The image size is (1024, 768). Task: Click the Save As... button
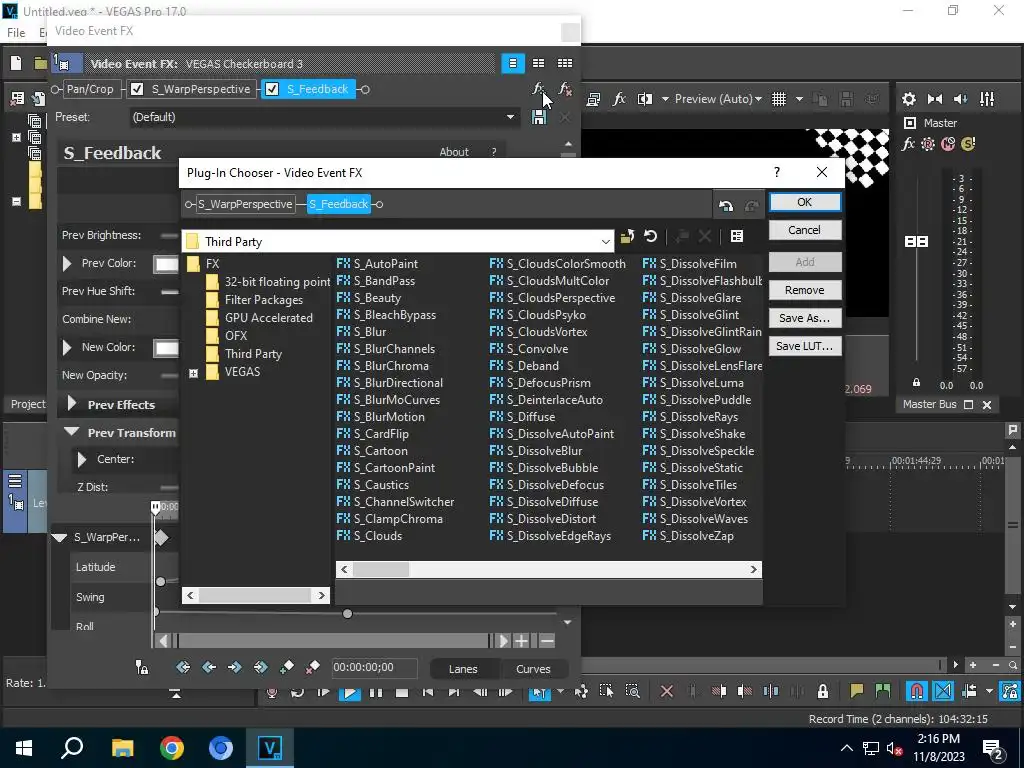(x=805, y=318)
